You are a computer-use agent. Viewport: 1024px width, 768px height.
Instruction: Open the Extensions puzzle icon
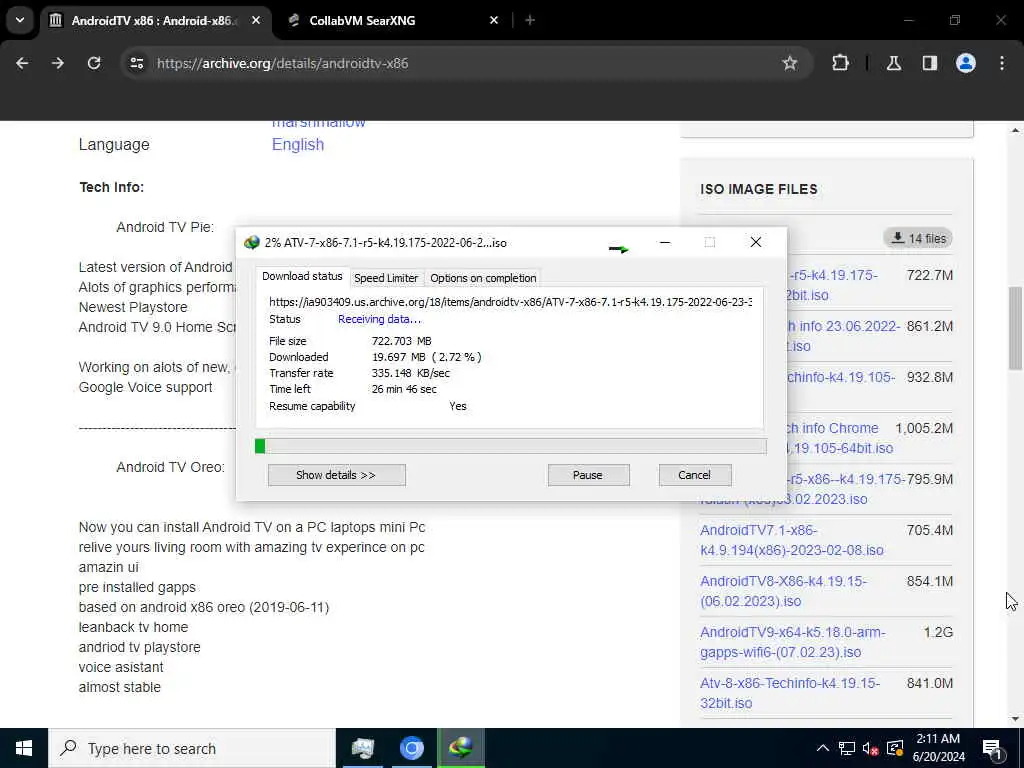(840, 63)
